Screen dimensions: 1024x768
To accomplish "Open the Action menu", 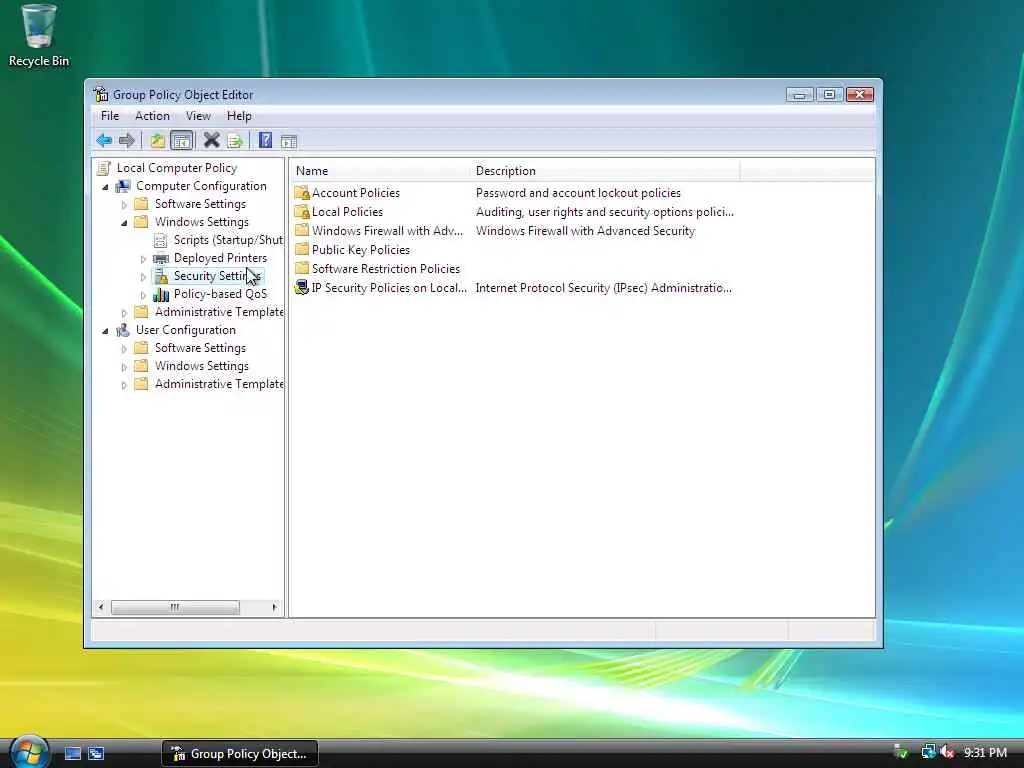I will pos(152,116).
